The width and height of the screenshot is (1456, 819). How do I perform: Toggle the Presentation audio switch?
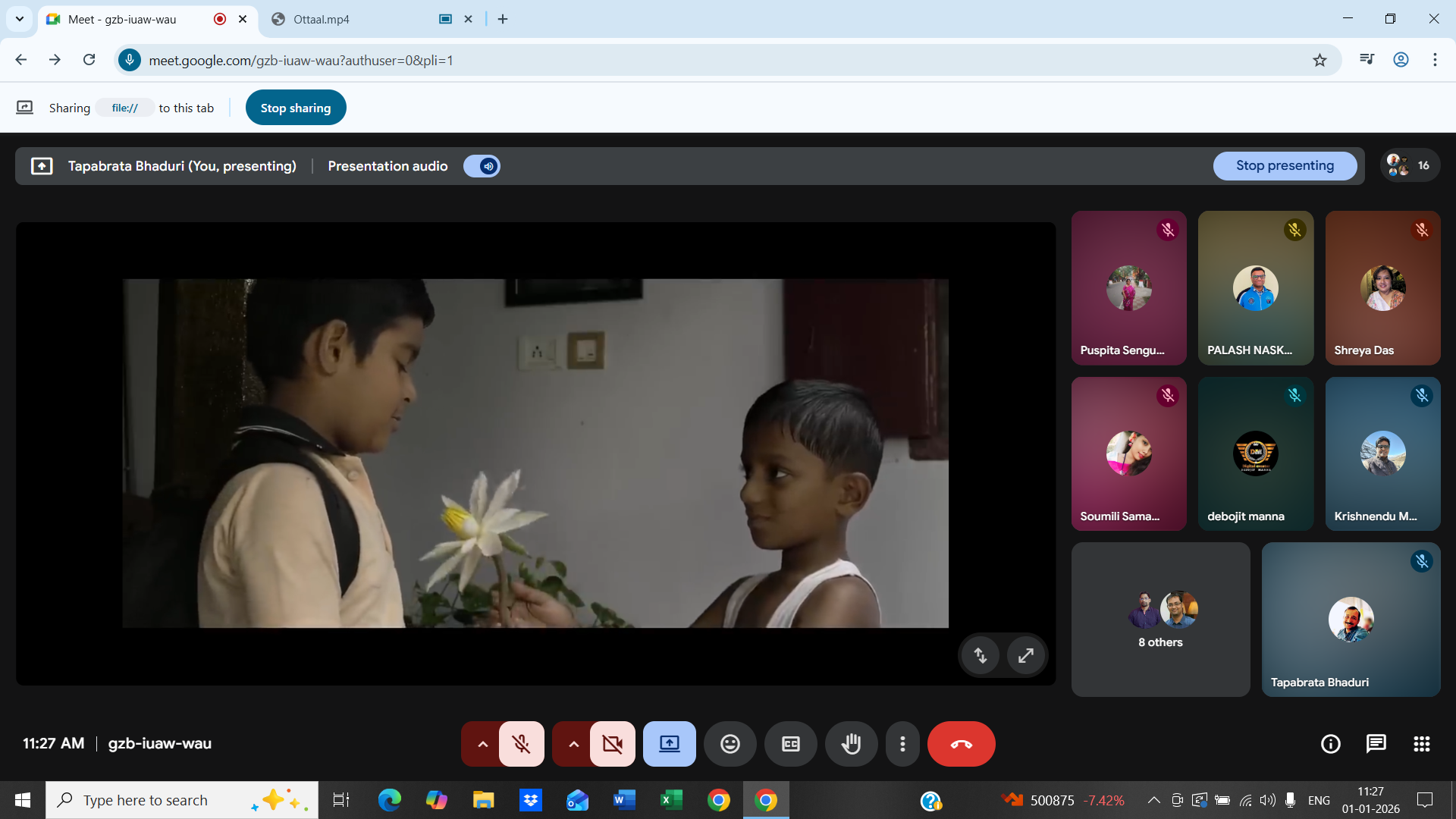tap(482, 166)
